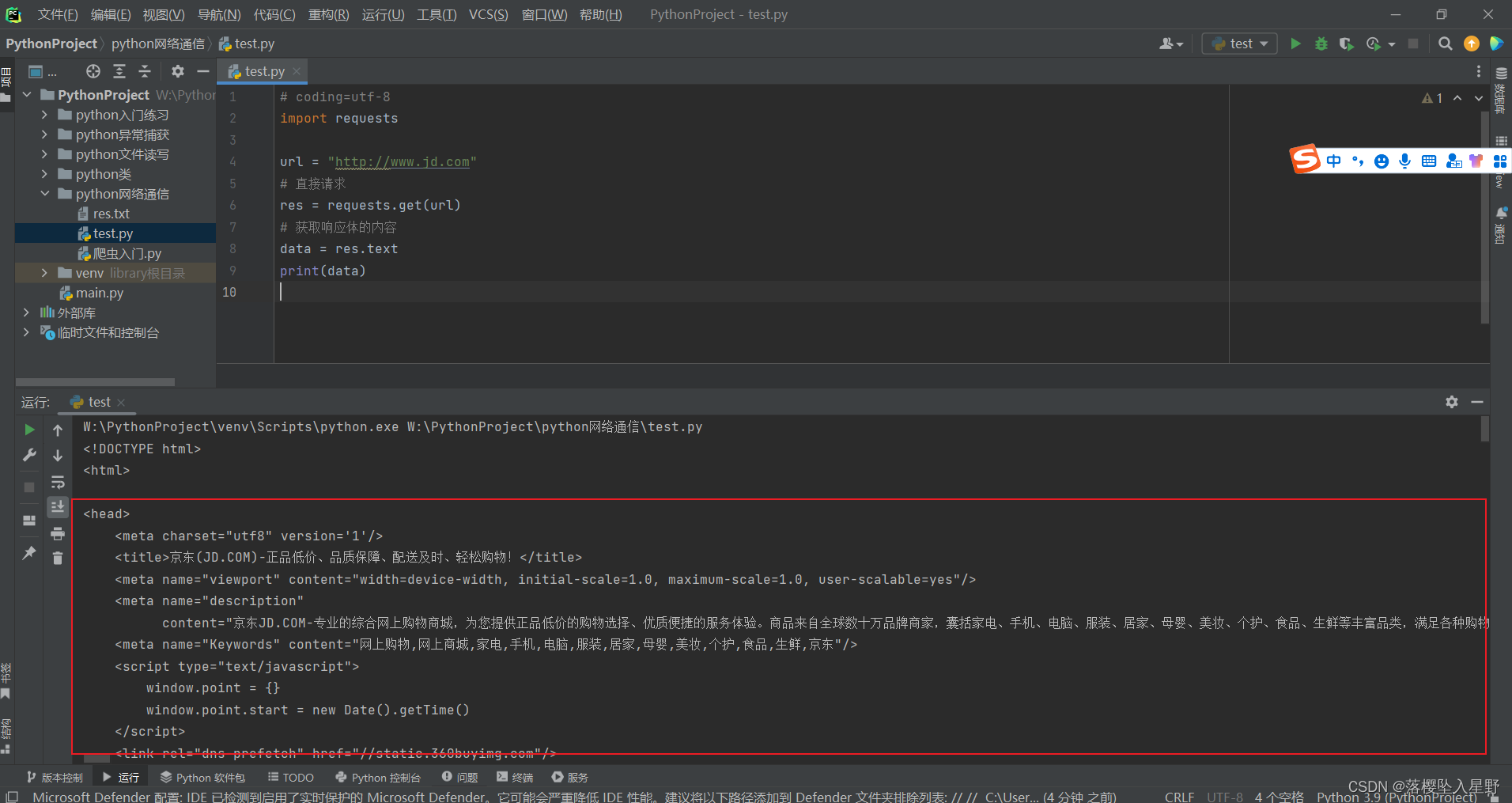Screen dimensions: 1512x803
Task: Open run panel settings gear
Action: click(x=1452, y=402)
